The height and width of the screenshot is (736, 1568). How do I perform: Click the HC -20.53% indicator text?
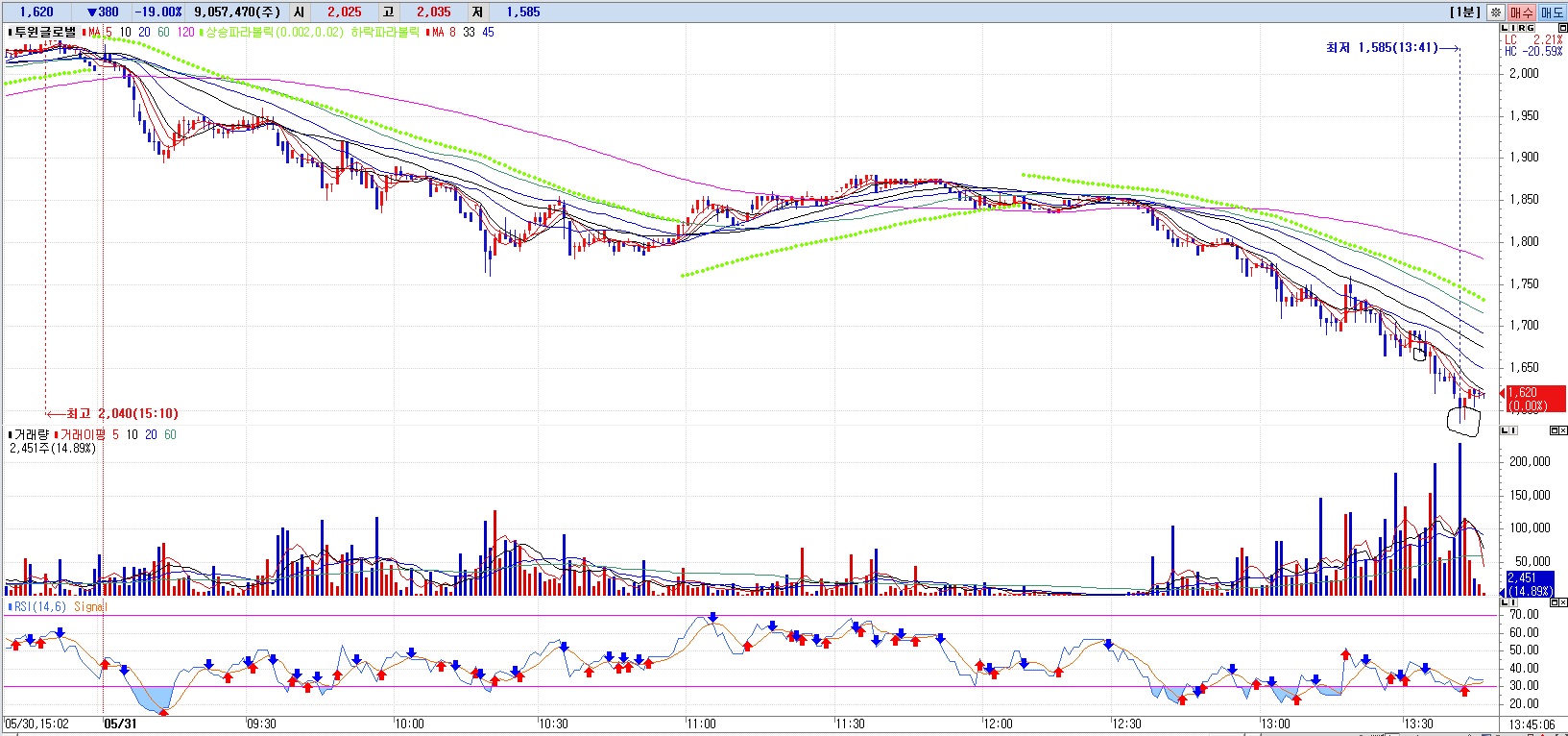pos(1533,51)
